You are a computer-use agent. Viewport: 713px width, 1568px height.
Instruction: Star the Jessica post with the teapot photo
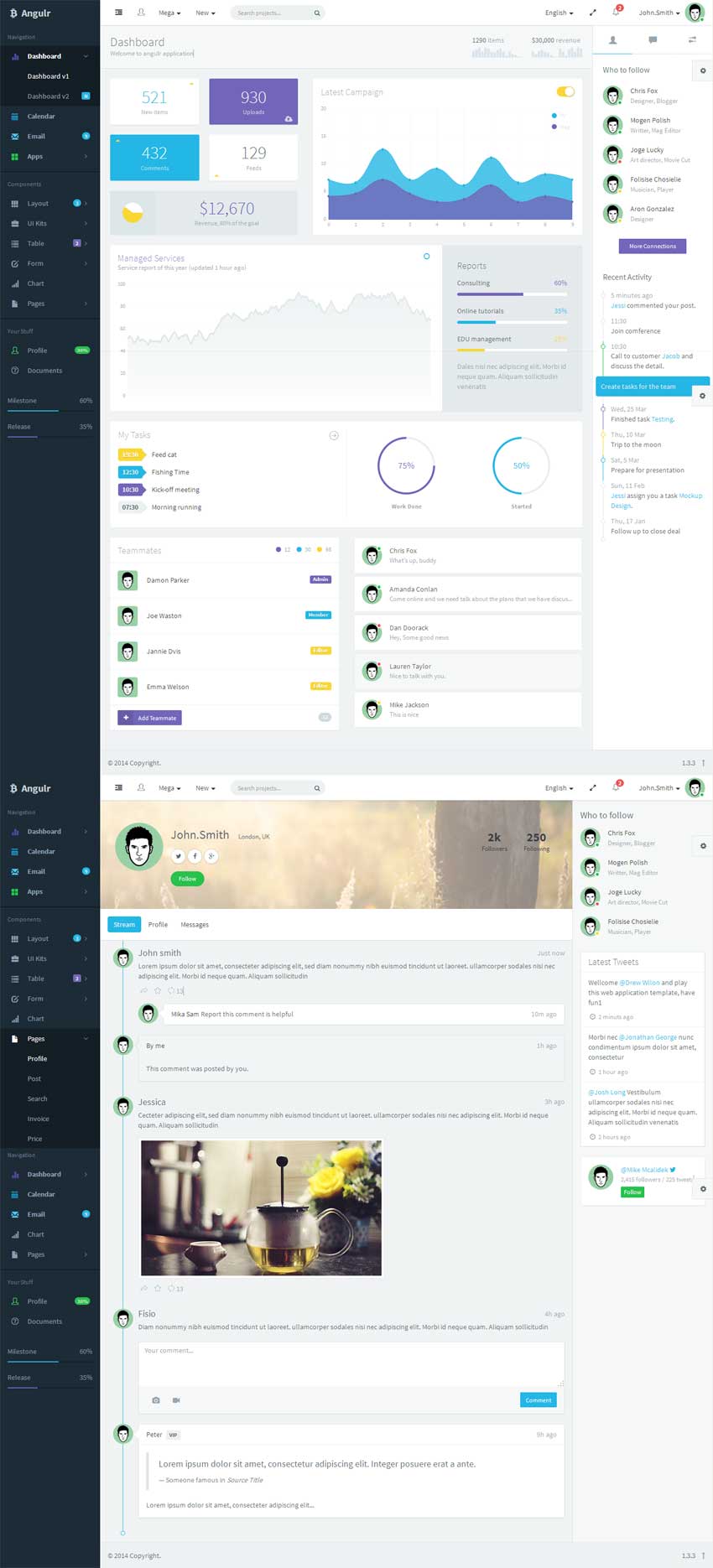tap(158, 1289)
